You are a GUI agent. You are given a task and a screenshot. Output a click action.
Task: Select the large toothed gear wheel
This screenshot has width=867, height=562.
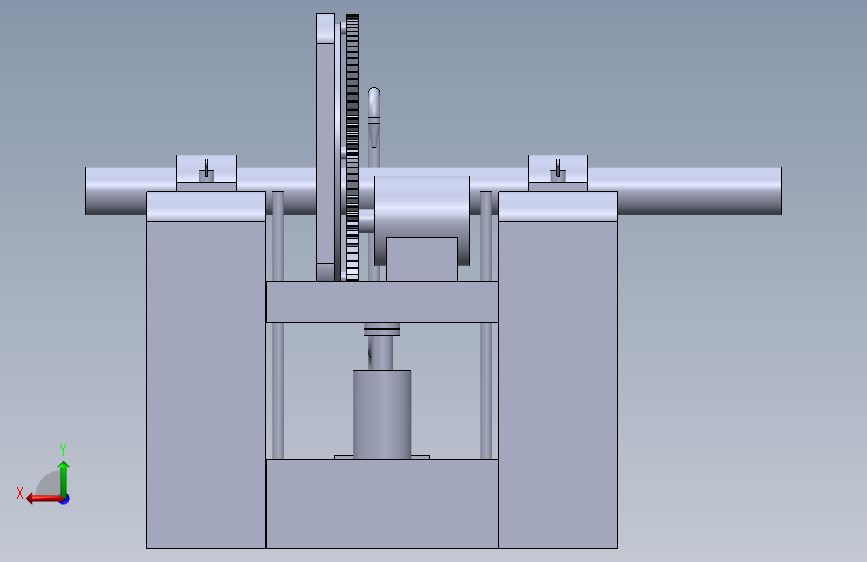point(352,147)
